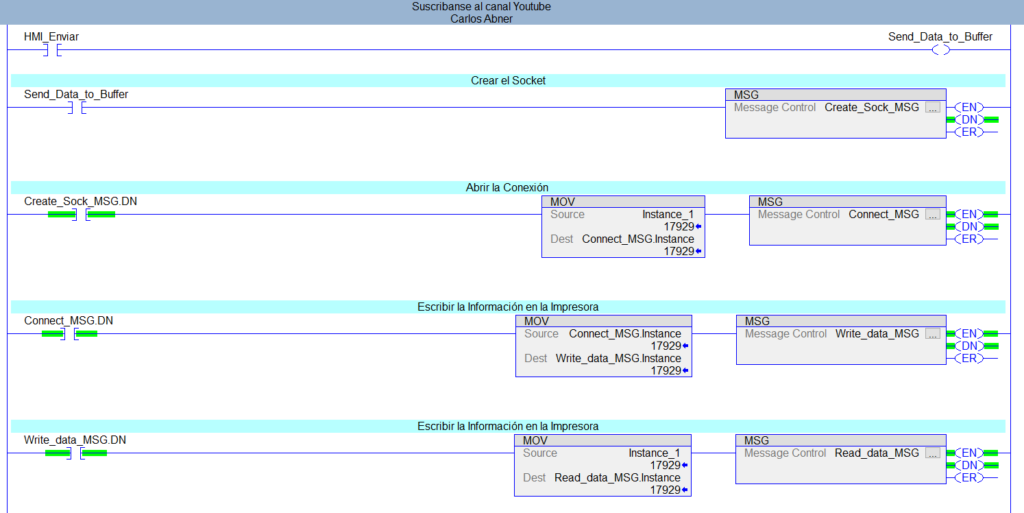Click the ER coil of Write_data_MSG
This screenshot has height=513, width=1024.
(x=969, y=358)
